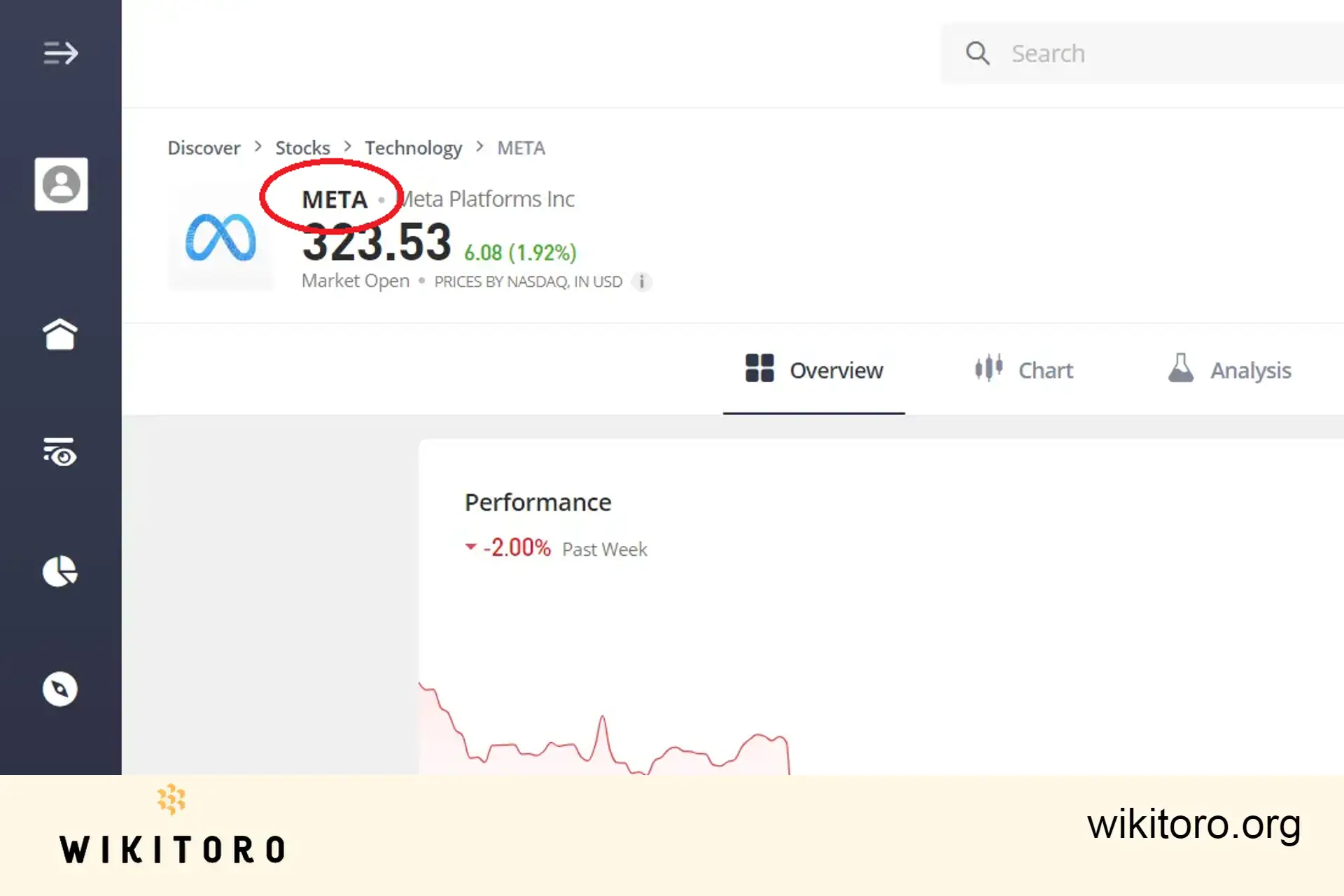Image resolution: width=1344 pixels, height=896 pixels.
Task: Click the search magnifier icon
Action: pos(978,53)
